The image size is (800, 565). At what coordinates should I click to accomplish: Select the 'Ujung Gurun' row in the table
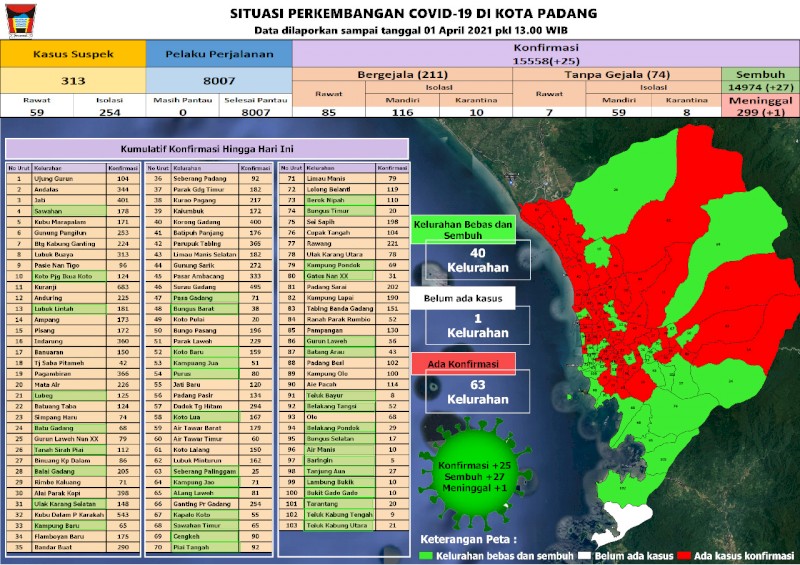73,179
